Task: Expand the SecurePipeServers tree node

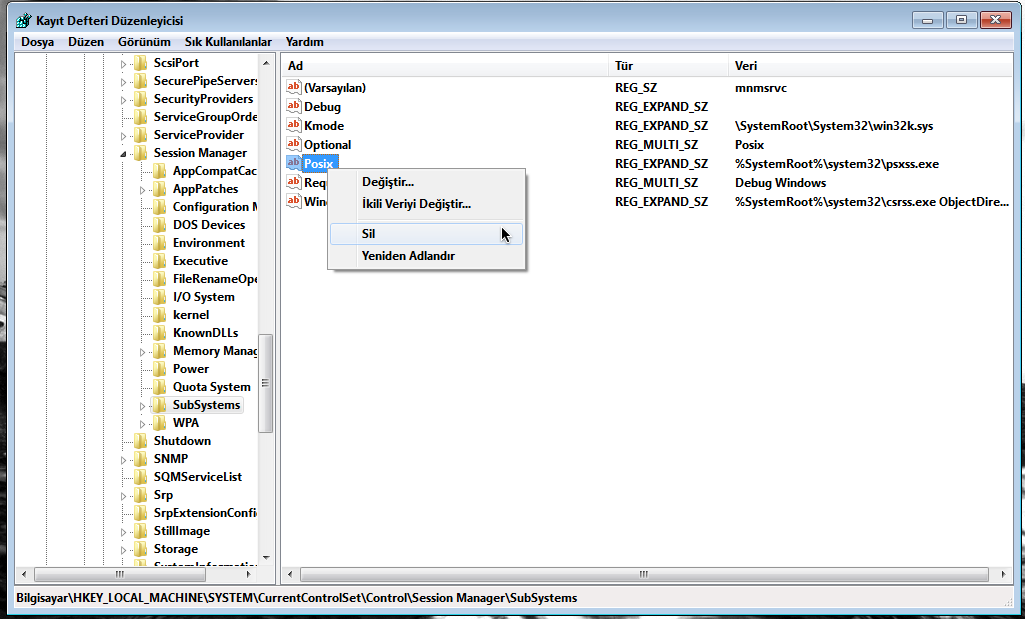Action: (x=124, y=82)
